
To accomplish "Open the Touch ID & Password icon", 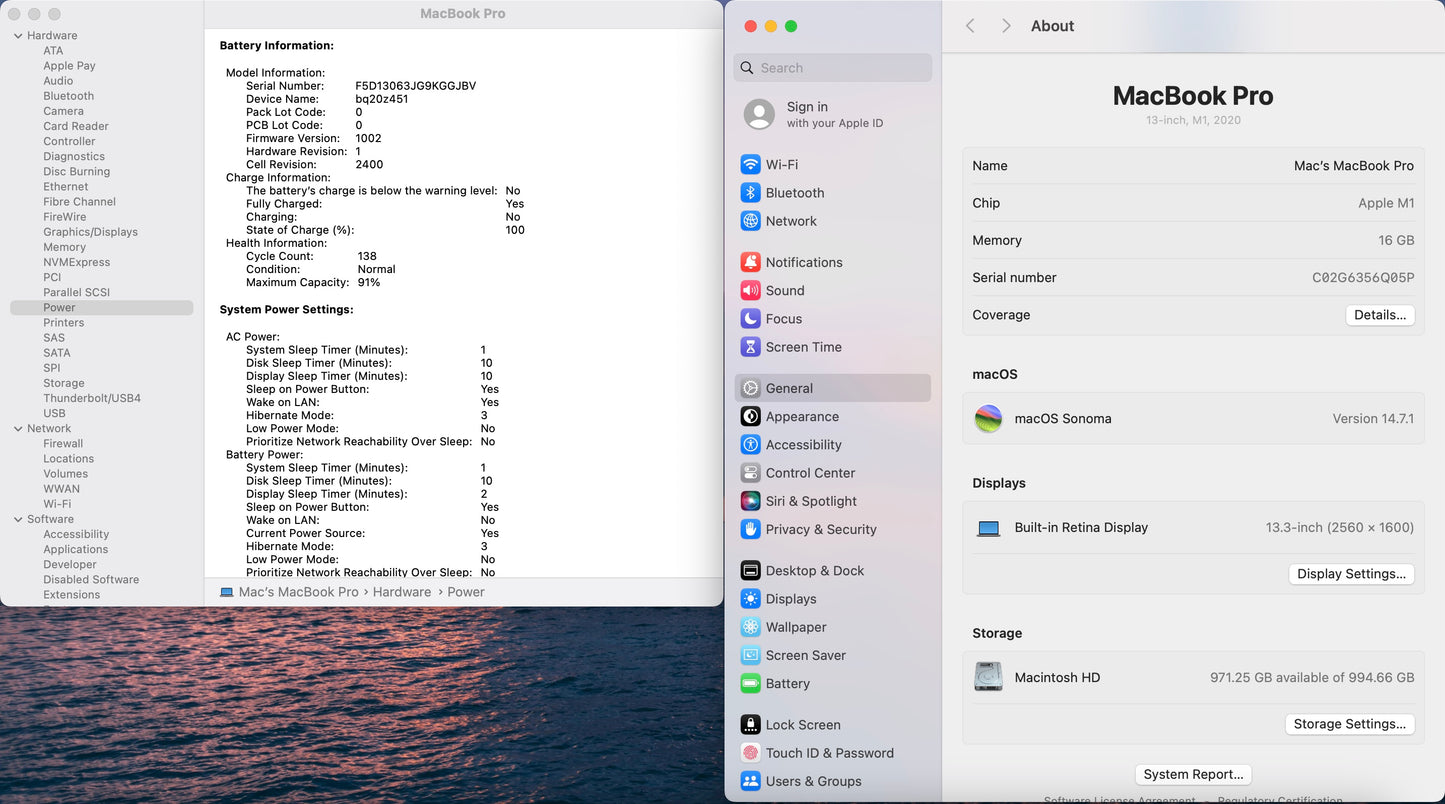I will (x=750, y=753).
